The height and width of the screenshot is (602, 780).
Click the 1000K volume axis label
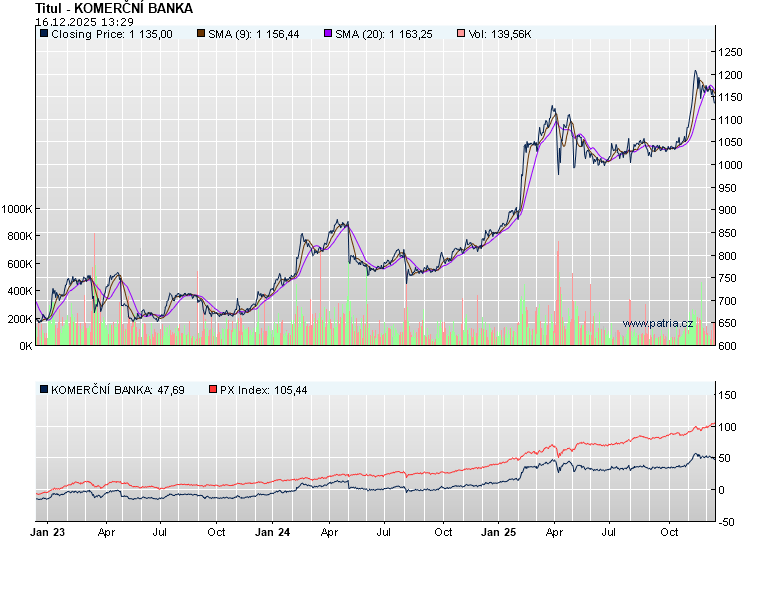pyautogui.click(x=17, y=209)
